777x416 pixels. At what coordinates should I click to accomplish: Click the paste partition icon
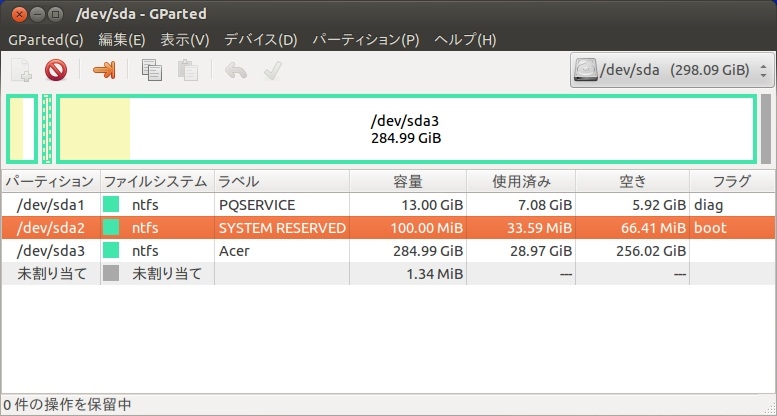[187, 71]
